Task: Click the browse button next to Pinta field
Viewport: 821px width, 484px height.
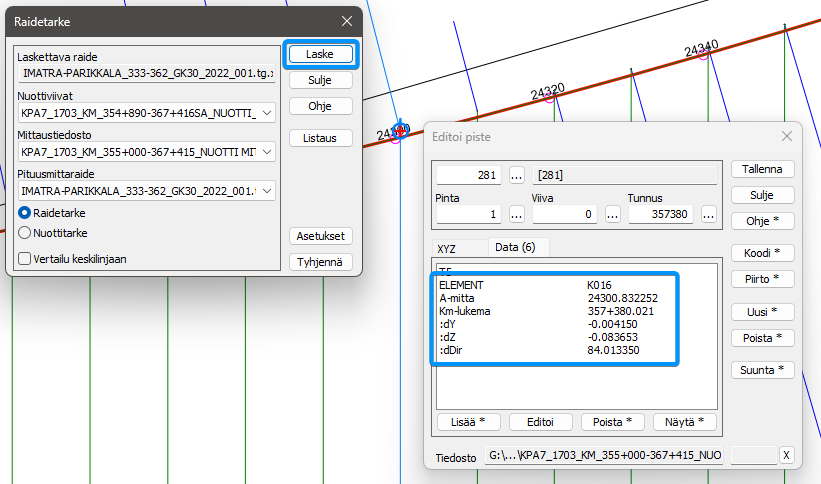Action: 517,214
